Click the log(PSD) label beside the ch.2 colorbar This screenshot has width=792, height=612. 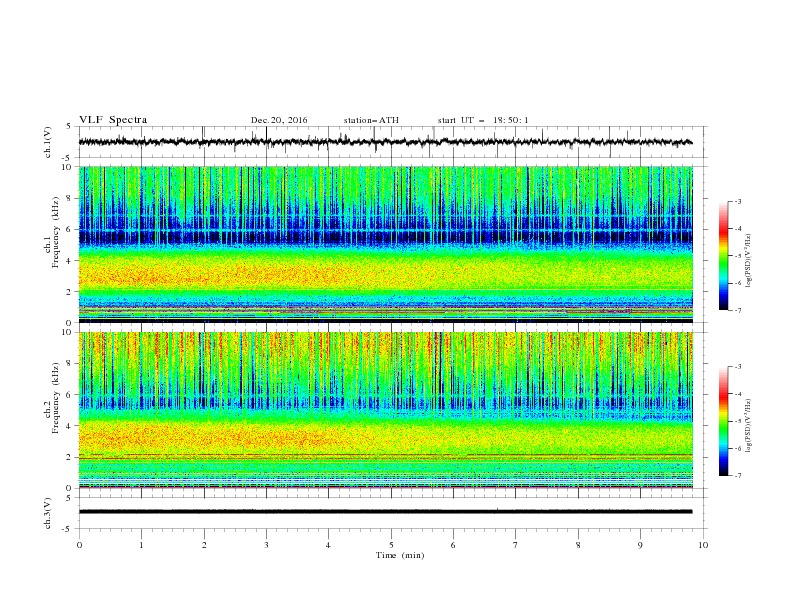[x=748, y=426]
